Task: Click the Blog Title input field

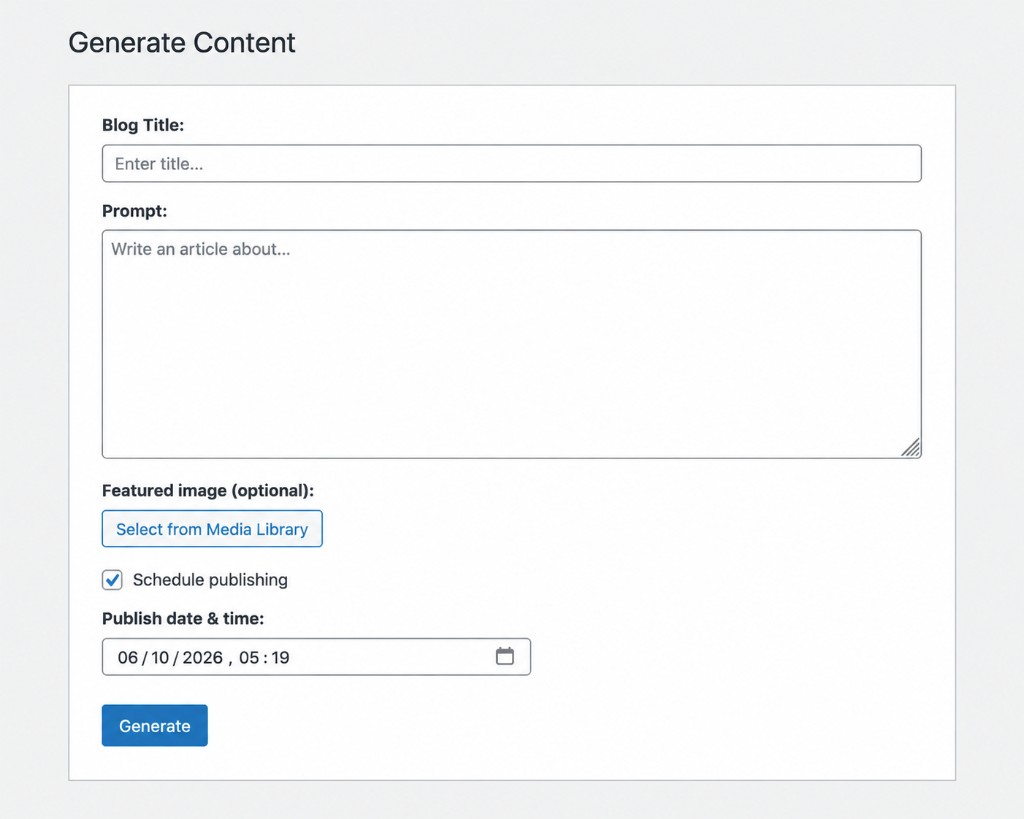Action: pos(511,163)
